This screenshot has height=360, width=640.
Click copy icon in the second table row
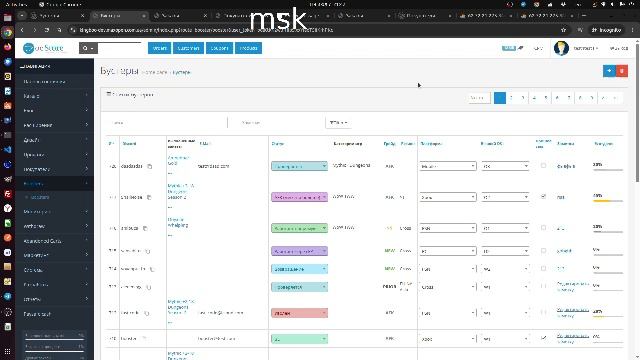149,197
